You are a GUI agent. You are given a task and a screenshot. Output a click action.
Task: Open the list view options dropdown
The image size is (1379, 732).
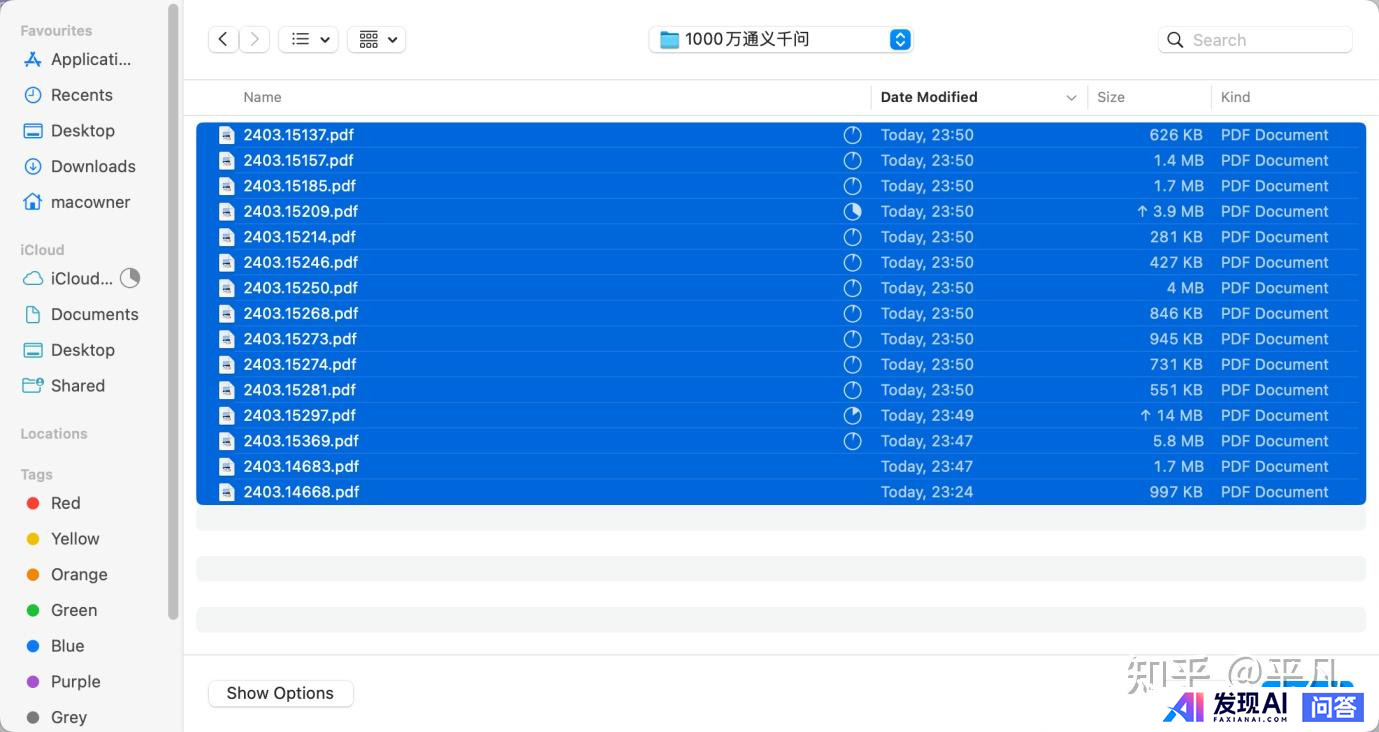pos(308,39)
